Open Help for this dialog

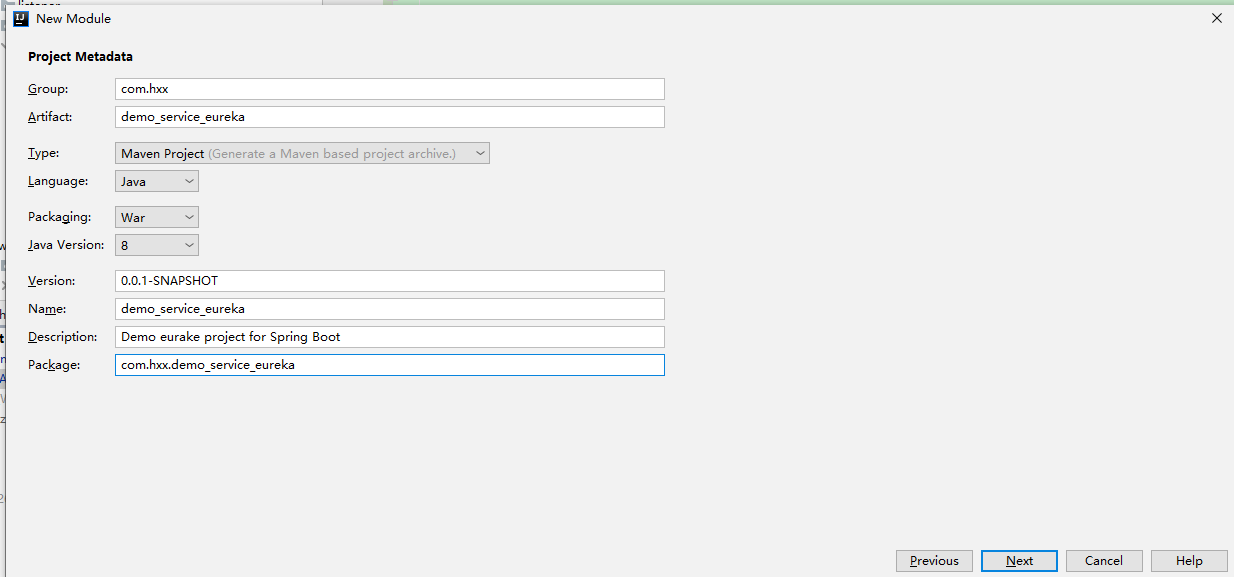point(1189,561)
